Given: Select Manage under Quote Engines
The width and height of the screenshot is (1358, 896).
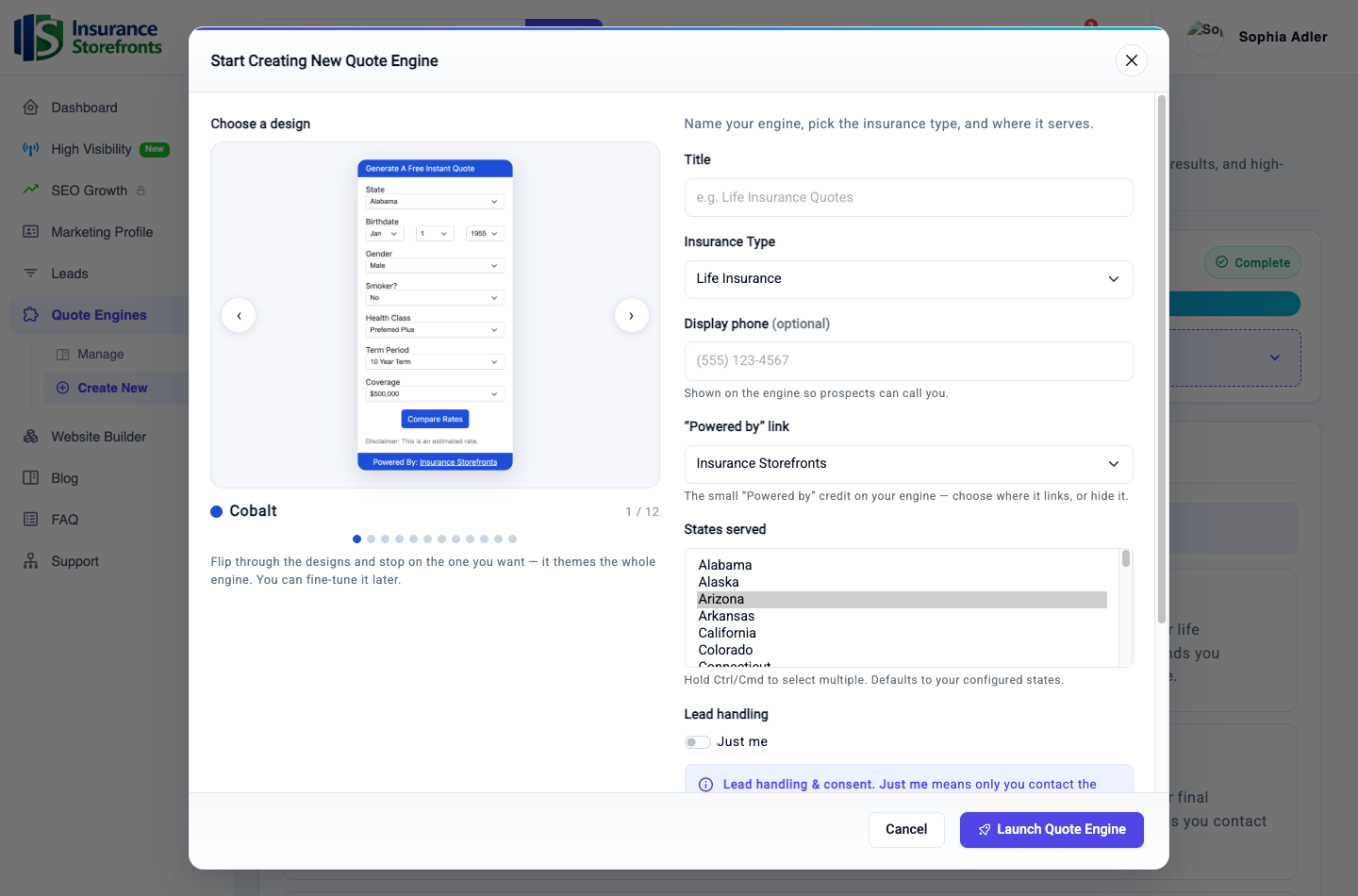Looking at the screenshot, I should click(100, 355).
